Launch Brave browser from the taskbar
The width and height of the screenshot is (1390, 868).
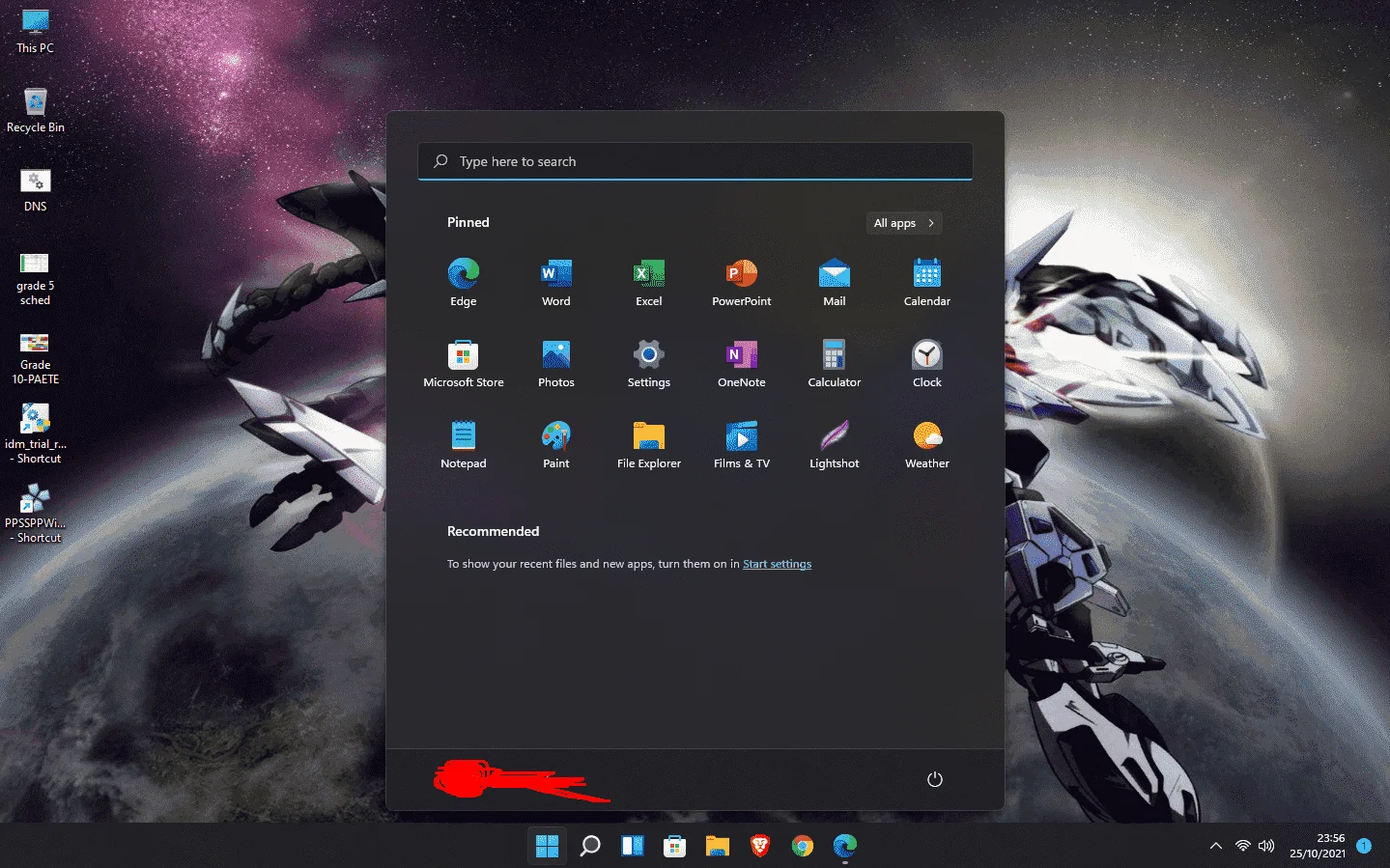pos(759,846)
